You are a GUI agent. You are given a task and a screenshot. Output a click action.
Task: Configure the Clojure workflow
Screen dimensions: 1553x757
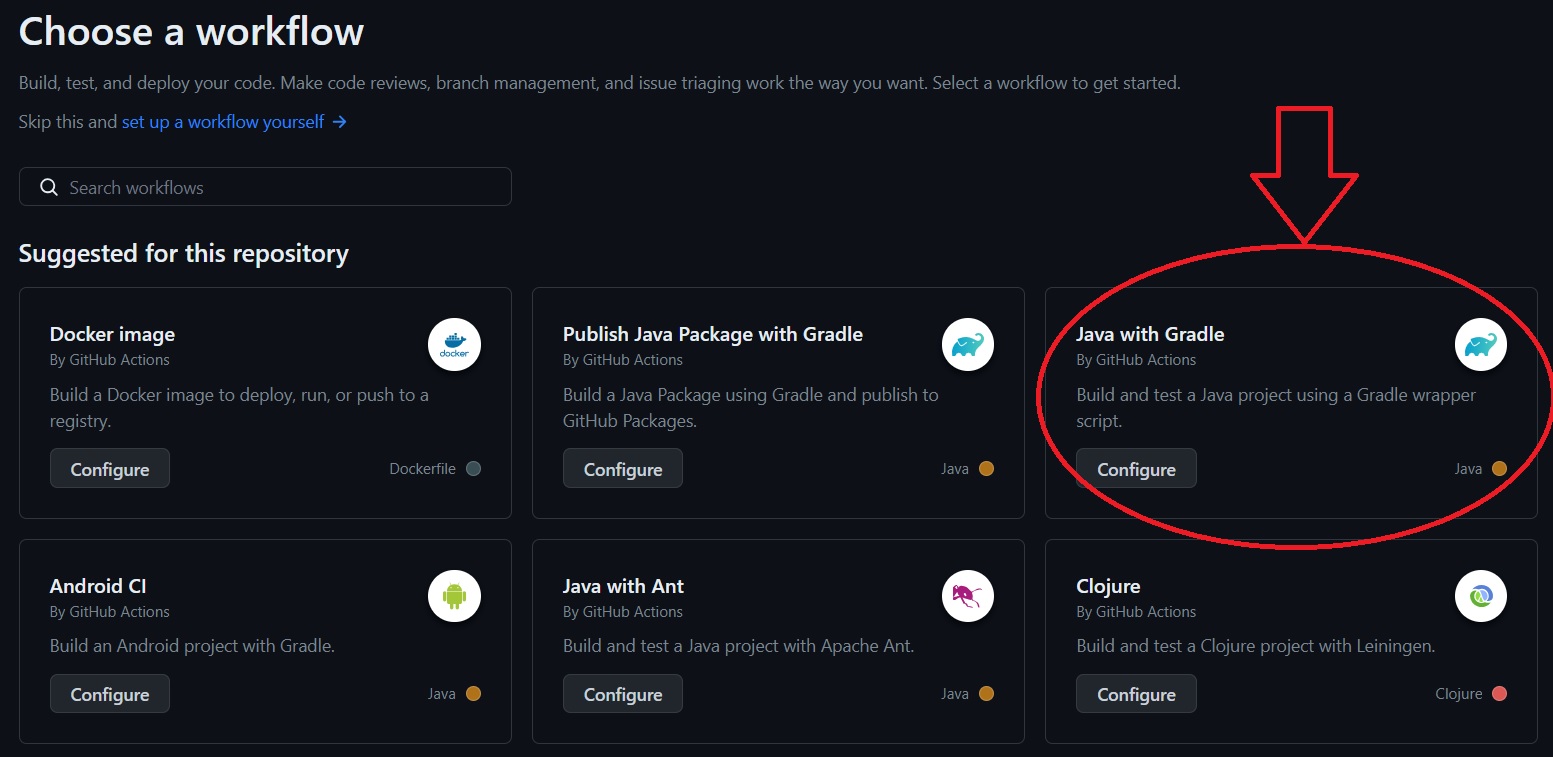coord(1136,693)
